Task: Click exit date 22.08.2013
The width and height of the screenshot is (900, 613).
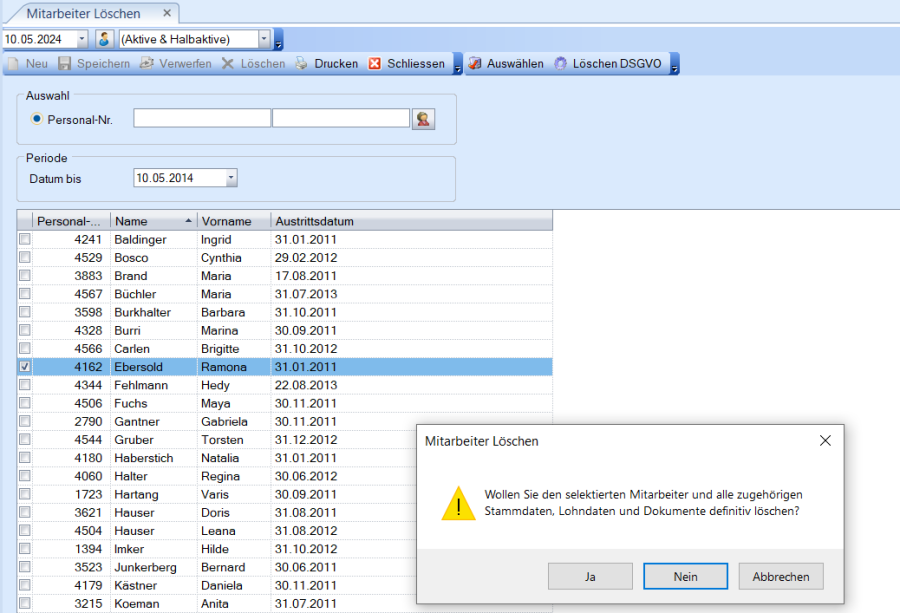Action: pos(306,385)
